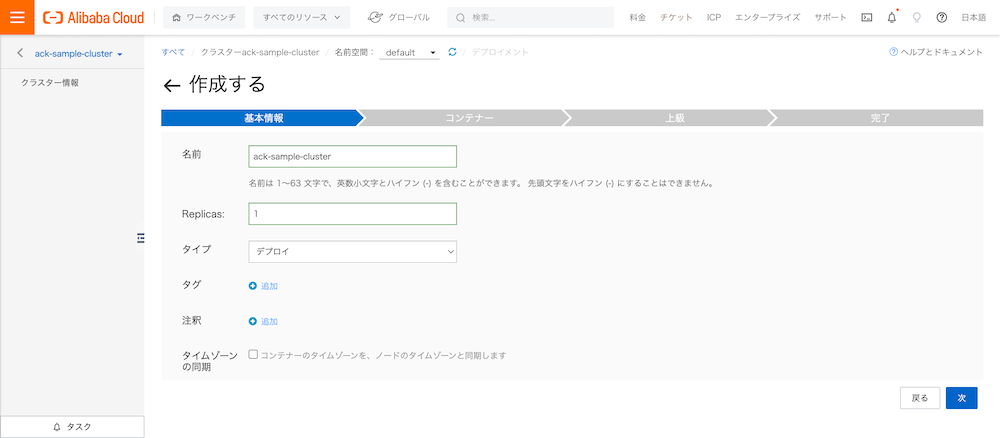Image resolution: width=1000 pixels, height=438 pixels.
Task: Open the Cloud Shell terminal icon
Action: click(866, 18)
